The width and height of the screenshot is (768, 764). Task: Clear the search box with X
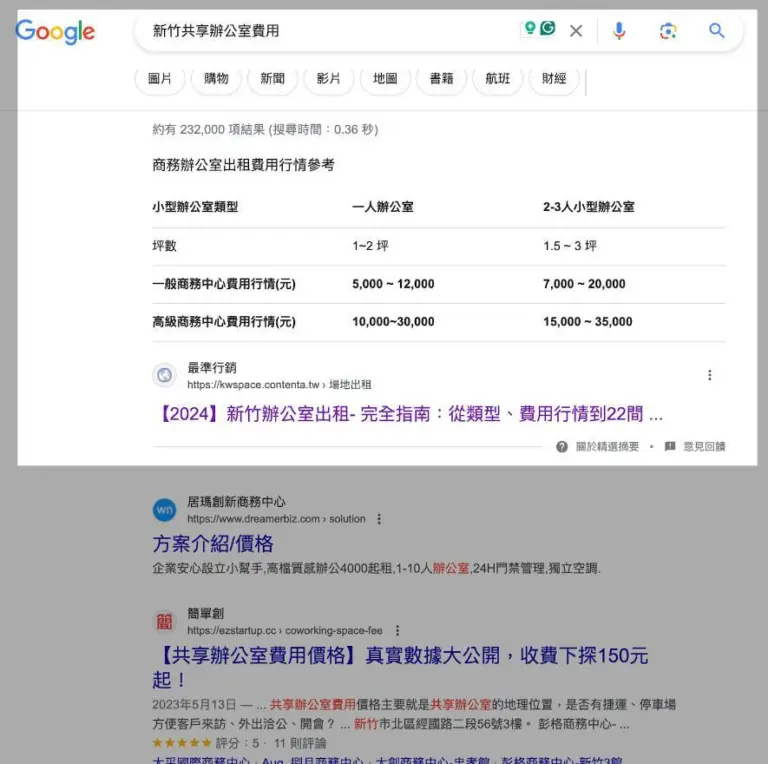(576, 31)
